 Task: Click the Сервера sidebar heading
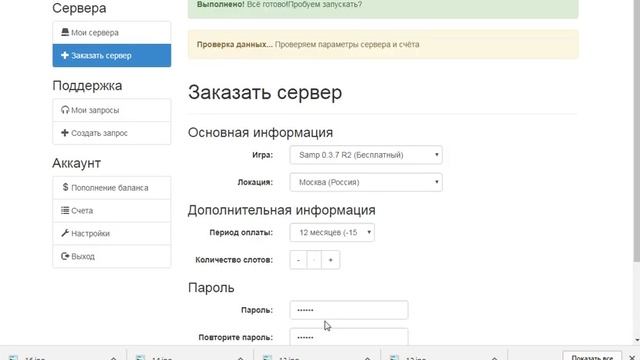[x=79, y=8]
